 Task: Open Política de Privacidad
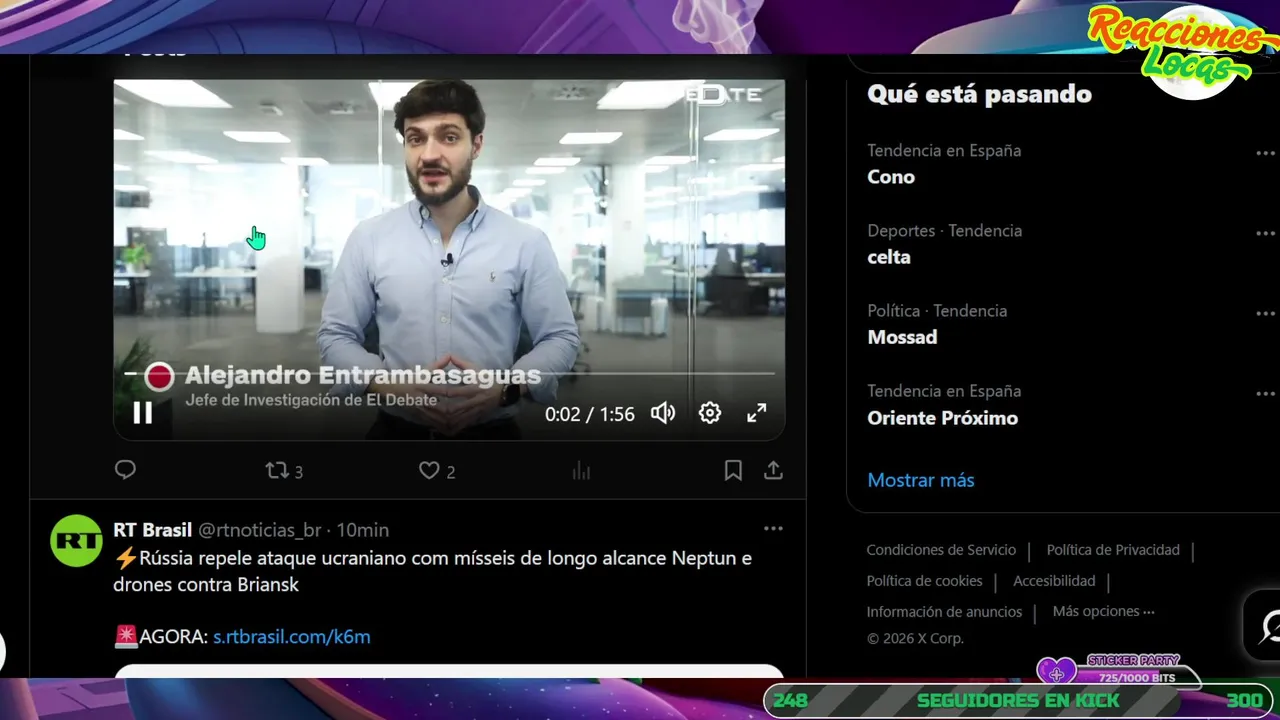point(1113,550)
